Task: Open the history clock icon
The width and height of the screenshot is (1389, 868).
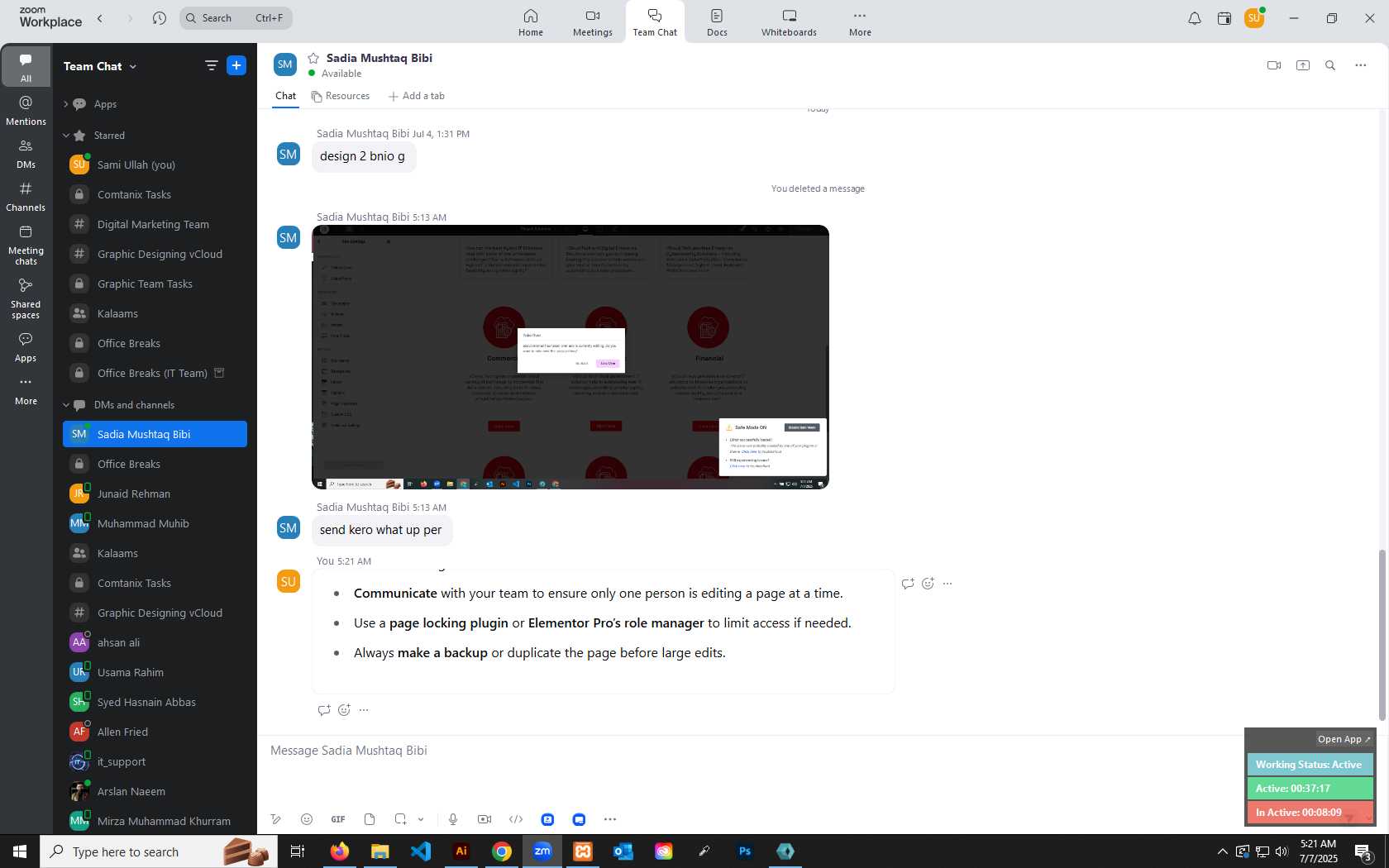Action: click(x=160, y=17)
